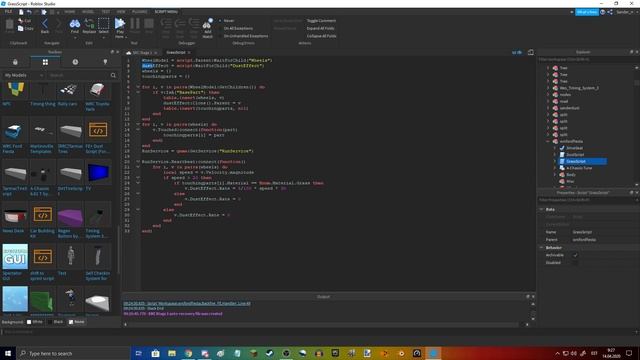
Task: Open the notification center icon
Action: 629,353
